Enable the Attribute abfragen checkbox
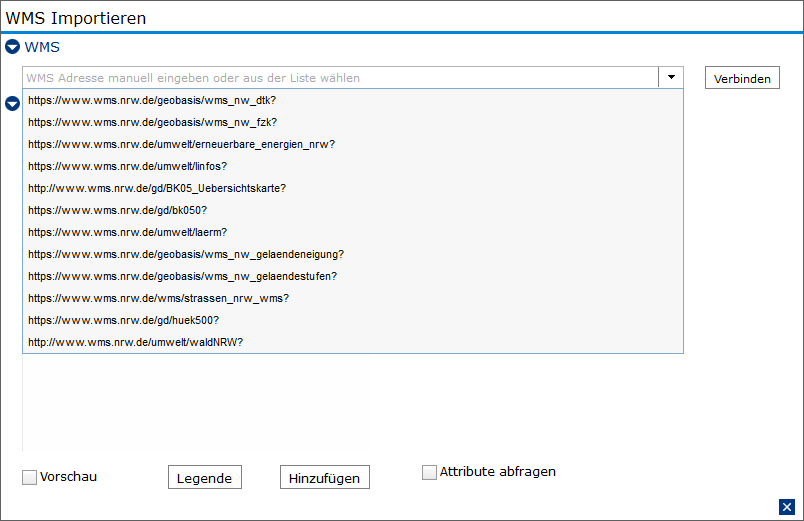804x521 pixels. (x=429, y=472)
